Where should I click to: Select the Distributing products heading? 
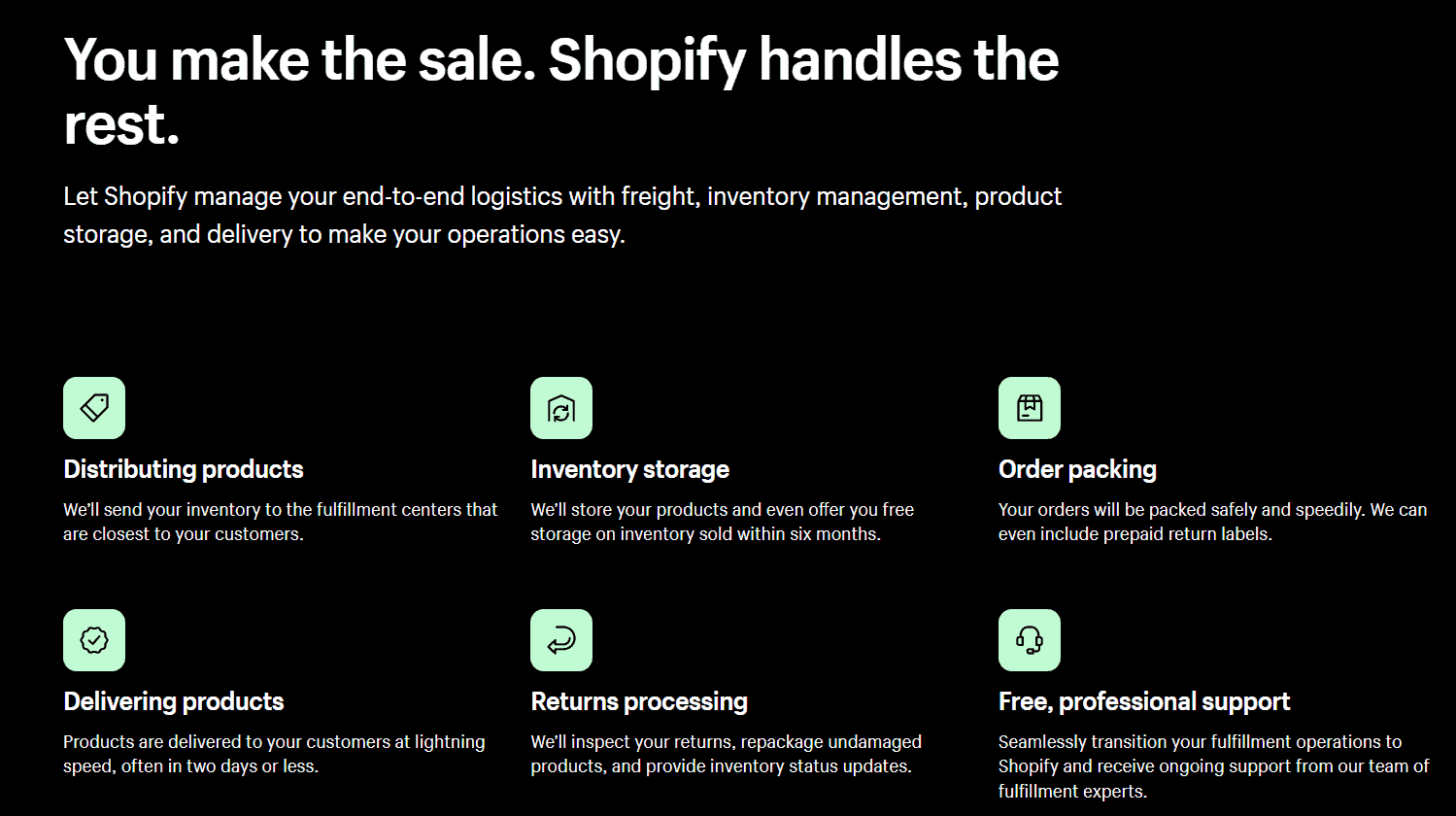pyautogui.click(x=184, y=469)
